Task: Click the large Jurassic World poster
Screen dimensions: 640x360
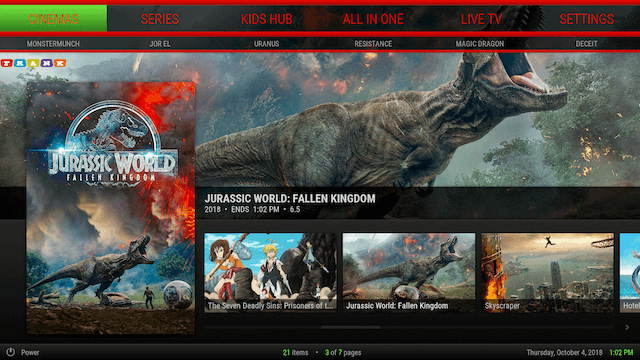Action: coord(111,208)
